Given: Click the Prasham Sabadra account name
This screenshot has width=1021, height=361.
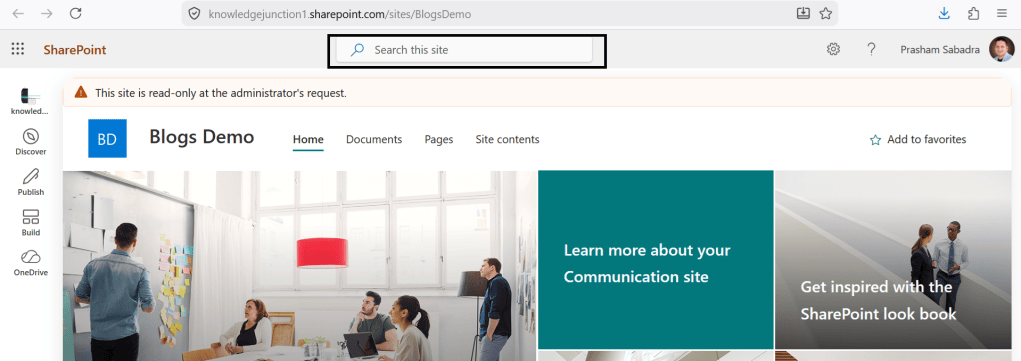Looking at the screenshot, I should coord(940,50).
